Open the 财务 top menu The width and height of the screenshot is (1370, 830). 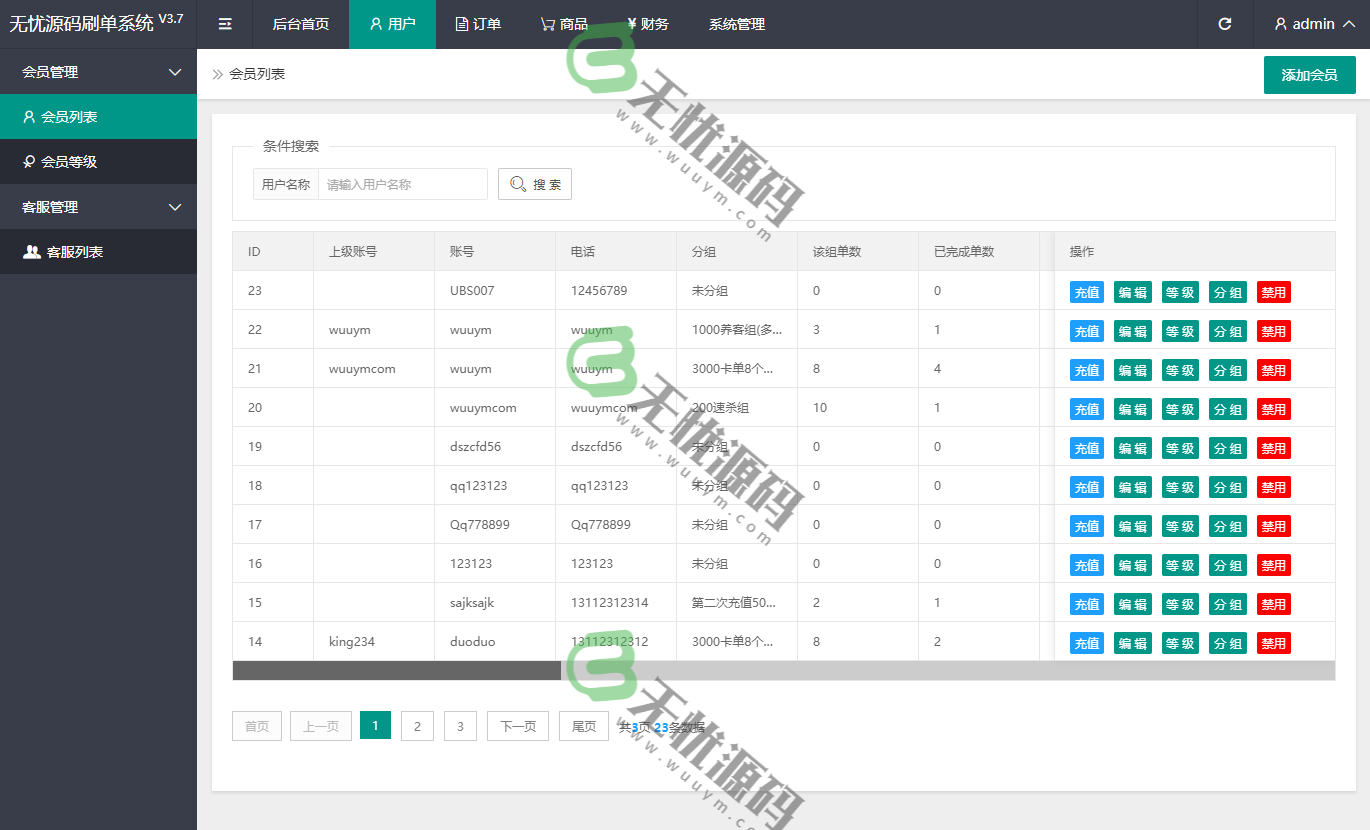(648, 24)
